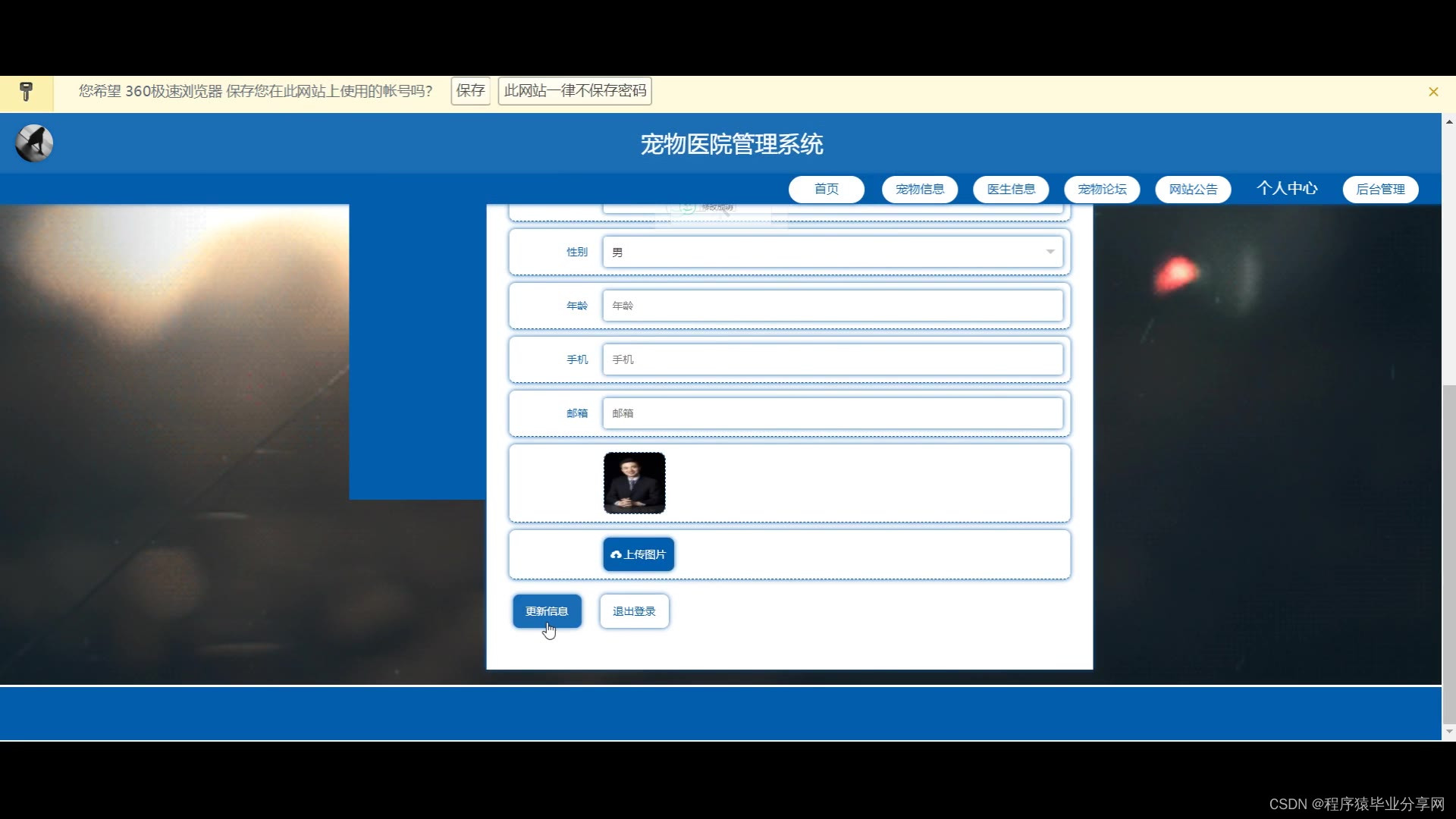Open the 医生信息 menu item
This screenshot has height=819, width=1456.
(x=1011, y=189)
